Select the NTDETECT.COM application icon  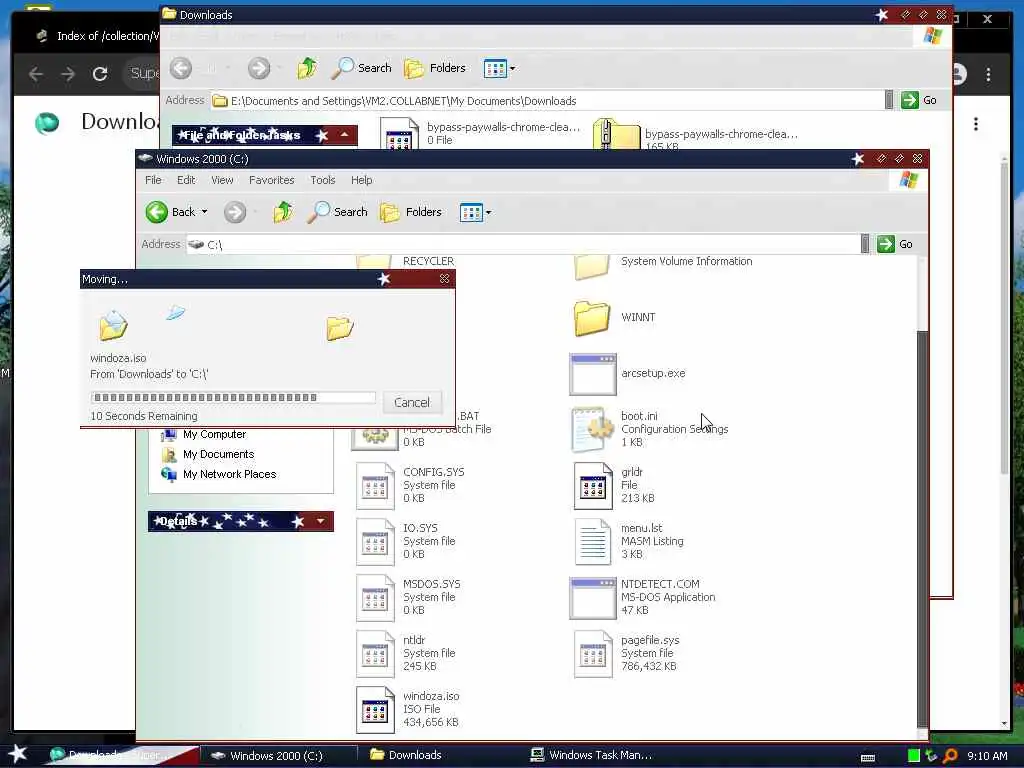tap(592, 598)
